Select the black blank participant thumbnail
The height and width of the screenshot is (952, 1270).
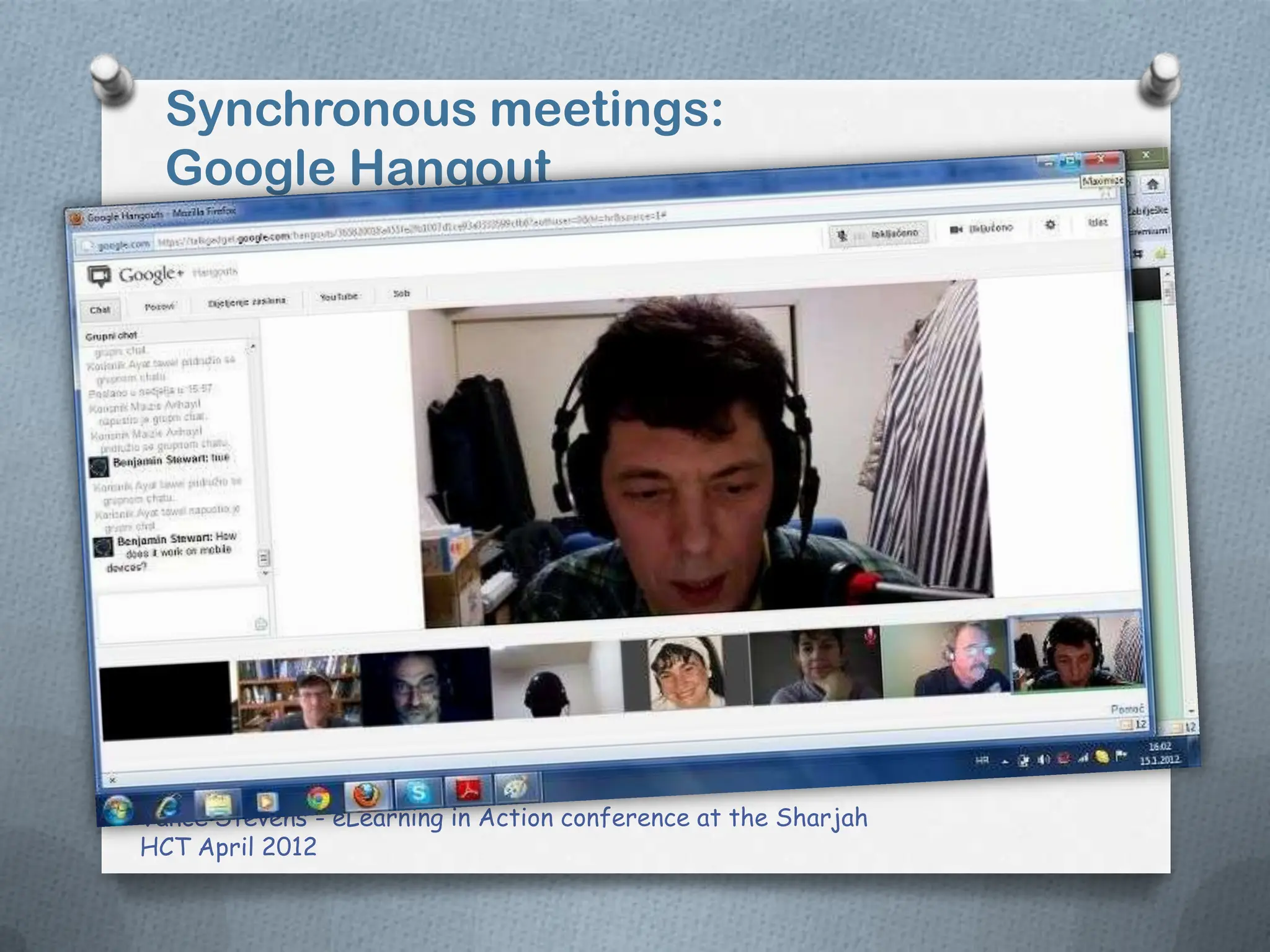point(166,700)
